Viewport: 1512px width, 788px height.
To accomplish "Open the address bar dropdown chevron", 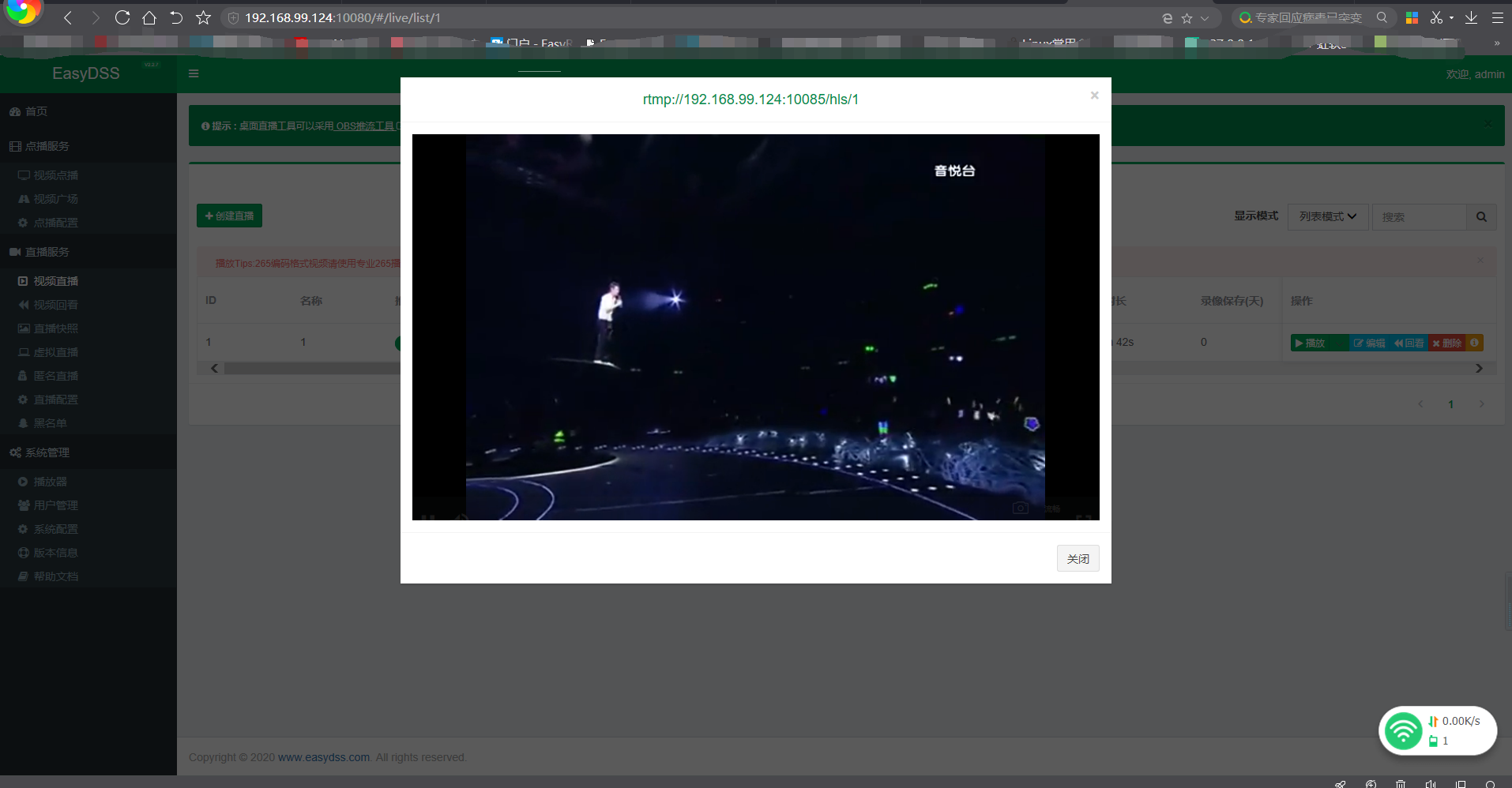I will pyautogui.click(x=1205, y=18).
